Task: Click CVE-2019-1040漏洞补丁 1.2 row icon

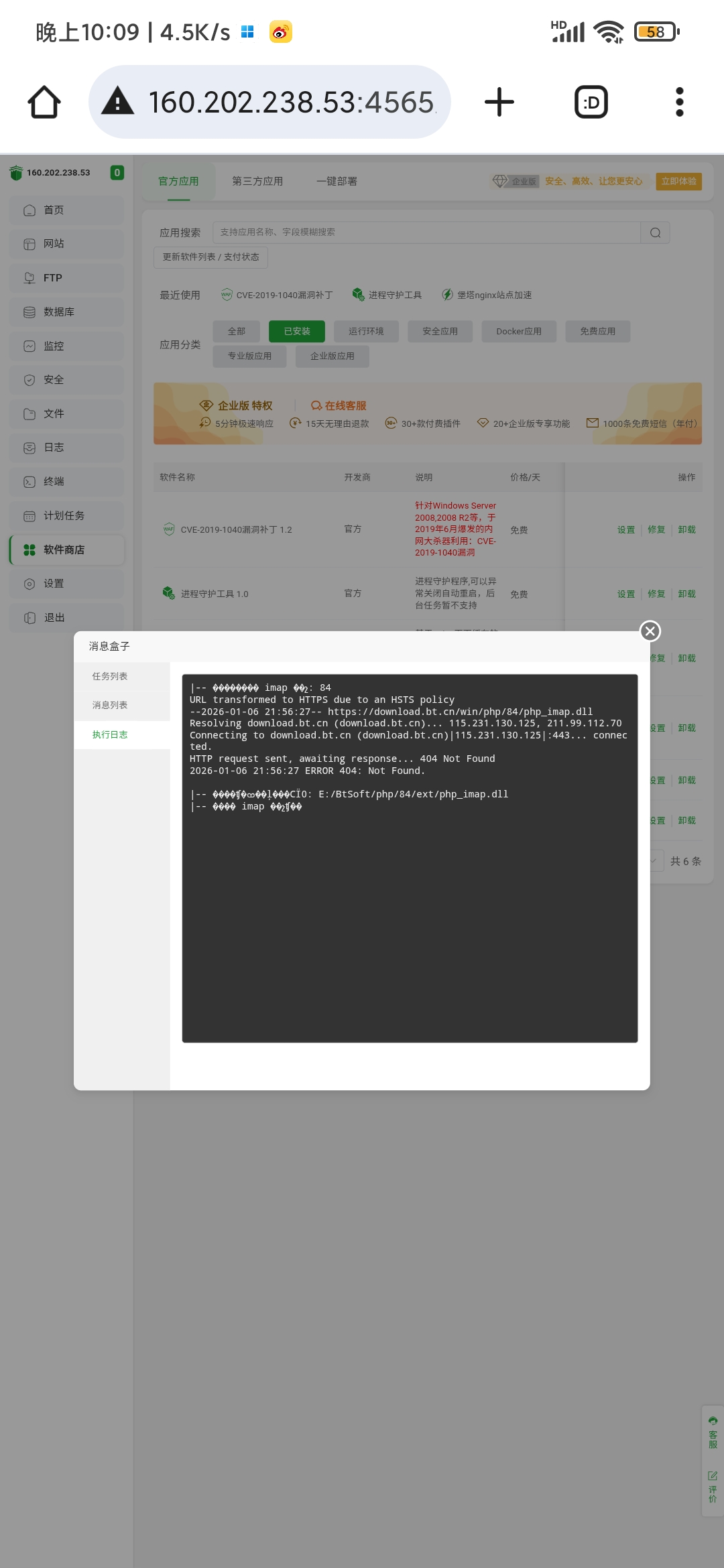Action: (169, 529)
